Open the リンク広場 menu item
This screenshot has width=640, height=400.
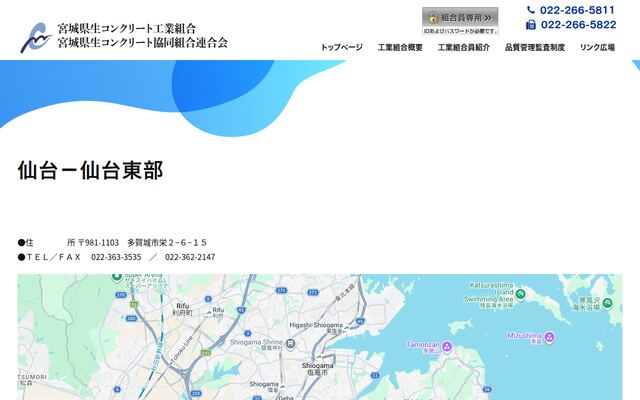597,47
